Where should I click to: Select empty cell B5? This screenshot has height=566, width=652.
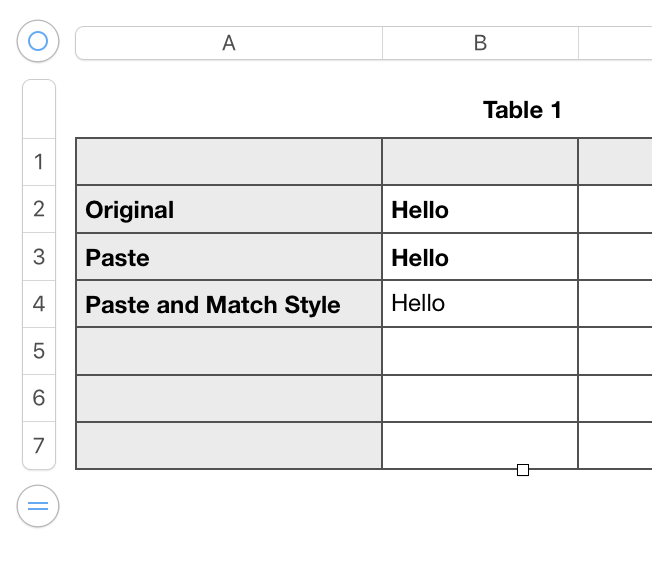(480, 351)
